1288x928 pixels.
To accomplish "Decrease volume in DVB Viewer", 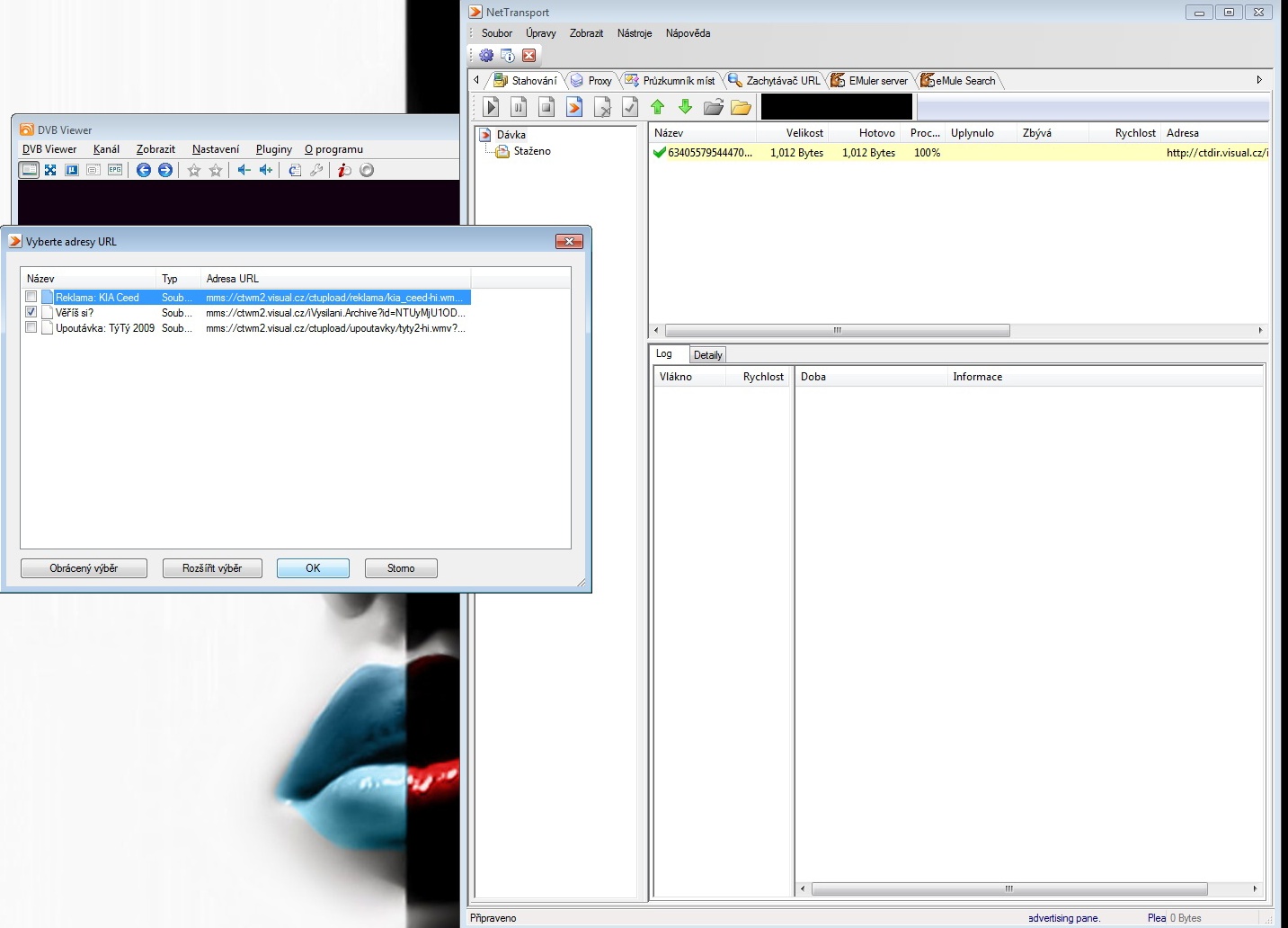I will tap(244, 170).
